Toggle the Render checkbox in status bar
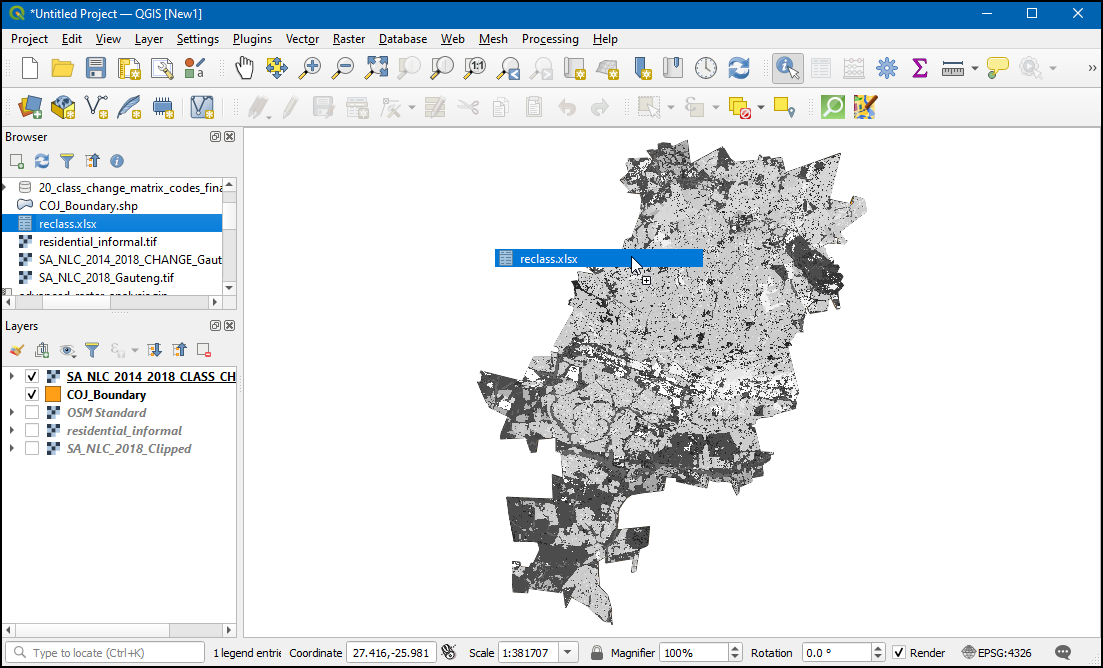1103x668 pixels. click(x=899, y=653)
